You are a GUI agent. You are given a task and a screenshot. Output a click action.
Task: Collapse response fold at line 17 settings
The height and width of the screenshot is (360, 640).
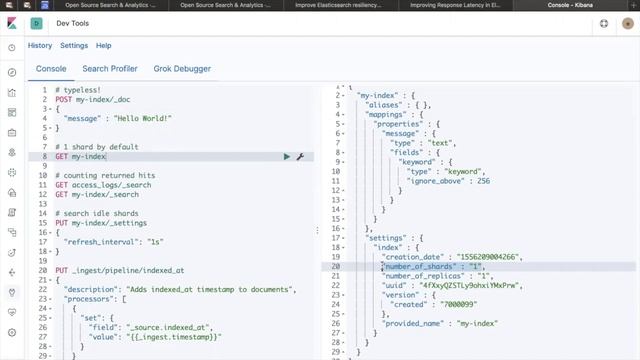pyautogui.click(x=343, y=238)
